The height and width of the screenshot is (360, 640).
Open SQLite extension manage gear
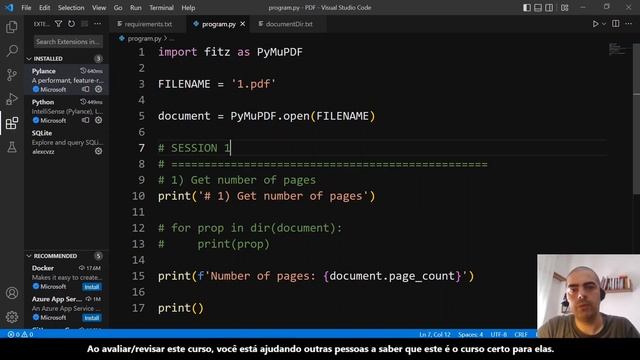[98, 151]
